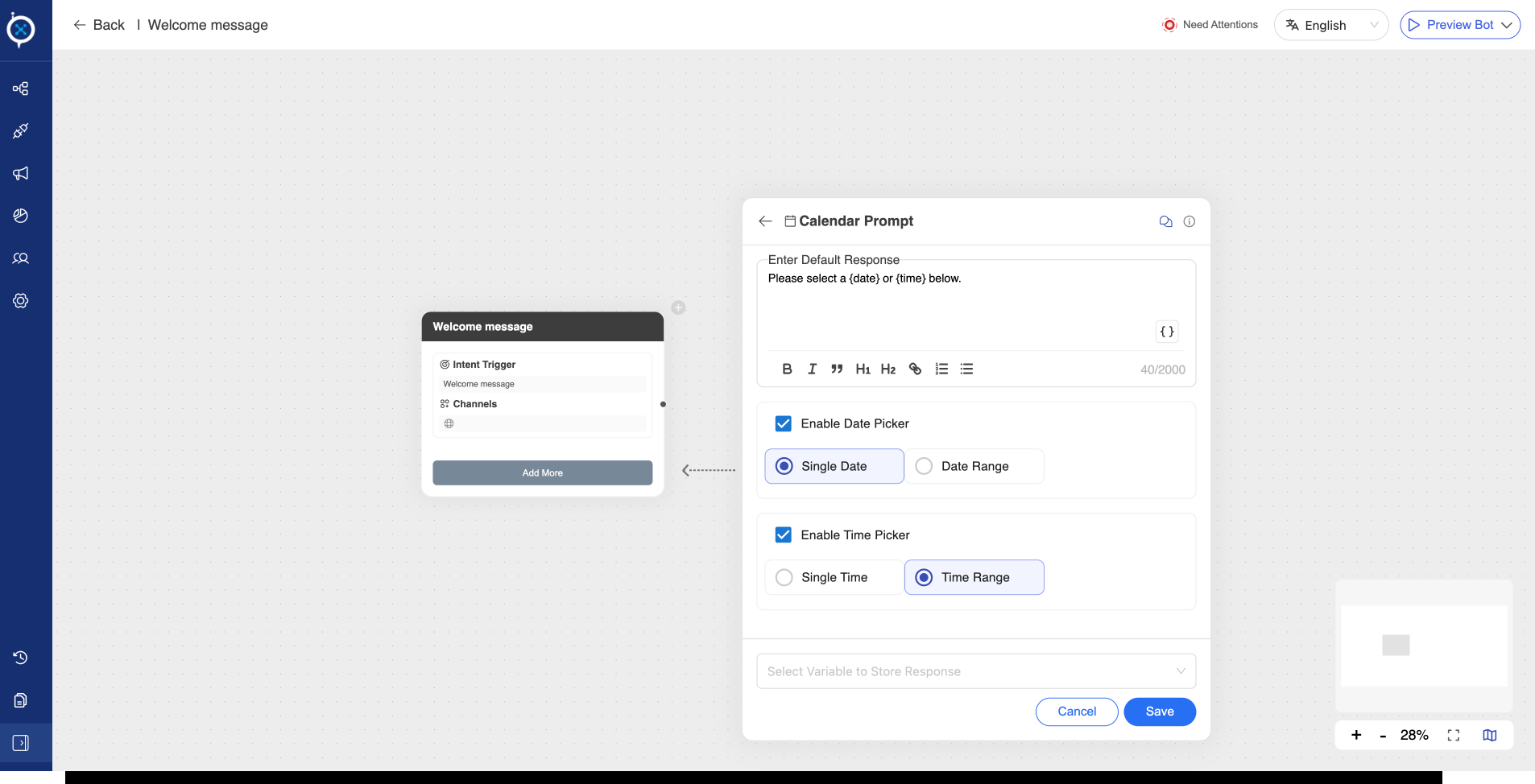Select Date Range option
1535x784 pixels.
coord(974,466)
